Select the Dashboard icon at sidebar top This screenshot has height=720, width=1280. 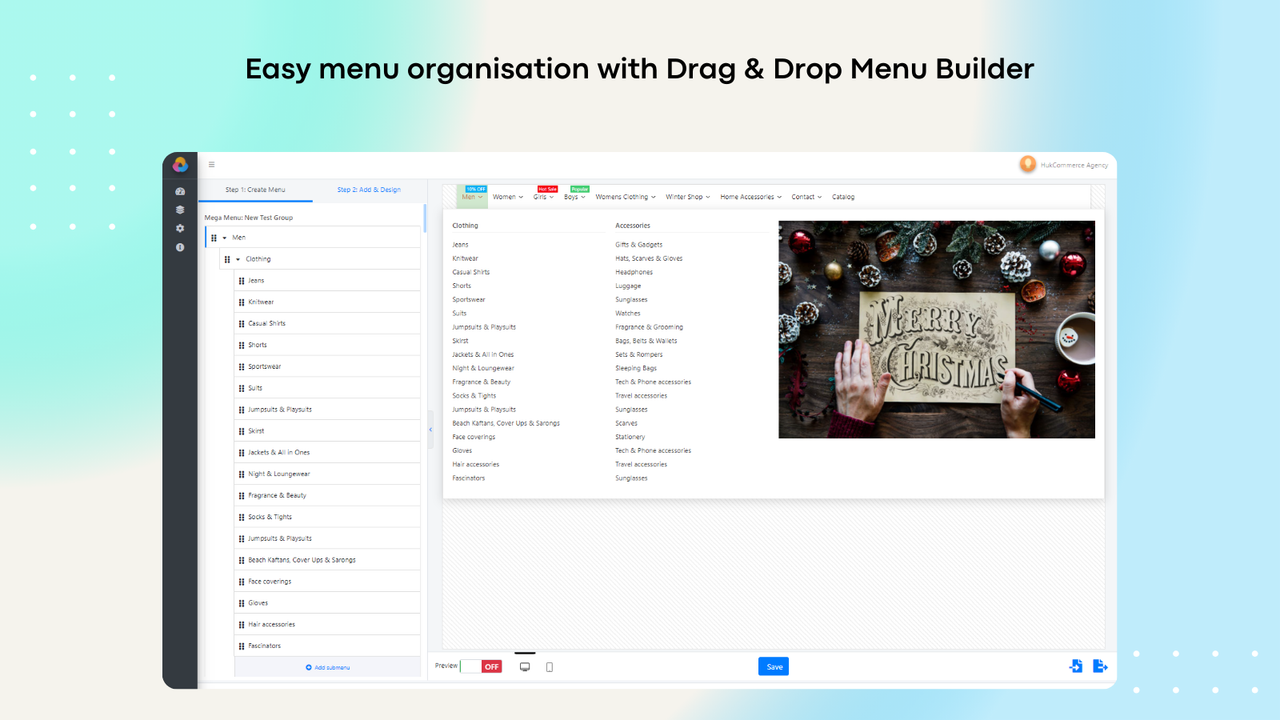pos(180,191)
